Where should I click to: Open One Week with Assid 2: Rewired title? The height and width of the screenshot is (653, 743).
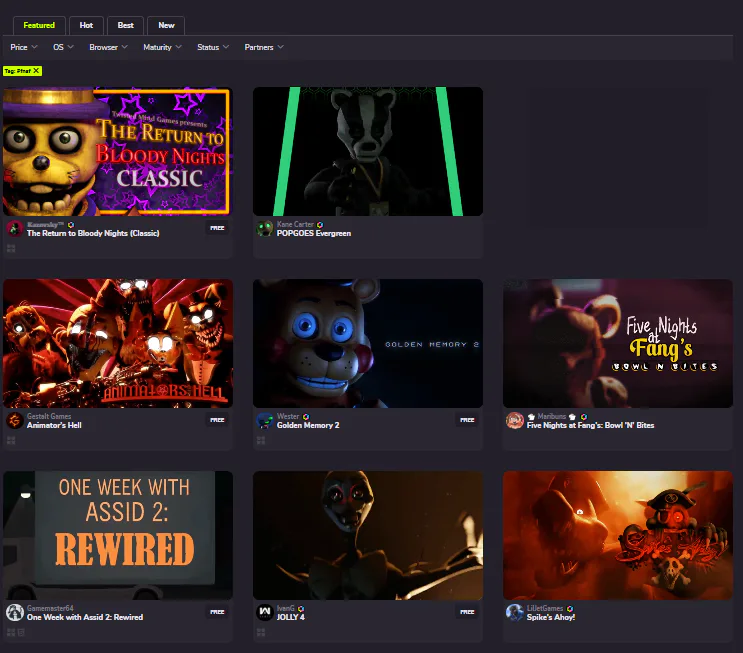click(x=85, y=617)
